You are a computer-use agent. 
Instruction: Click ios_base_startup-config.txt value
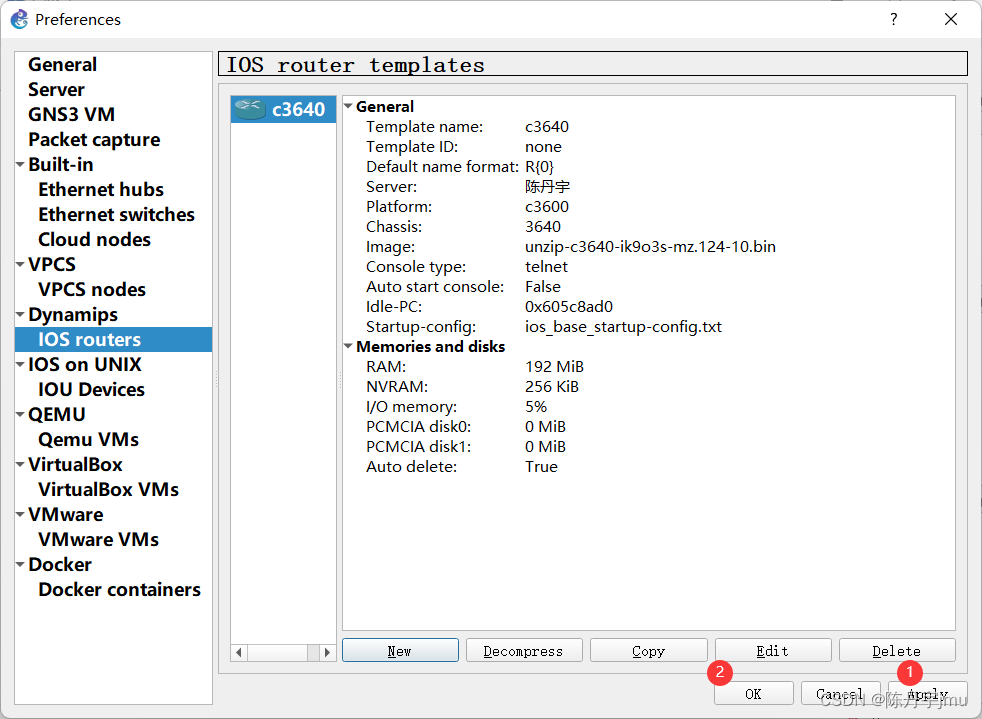pyautogui.click(x=623, y=327)
